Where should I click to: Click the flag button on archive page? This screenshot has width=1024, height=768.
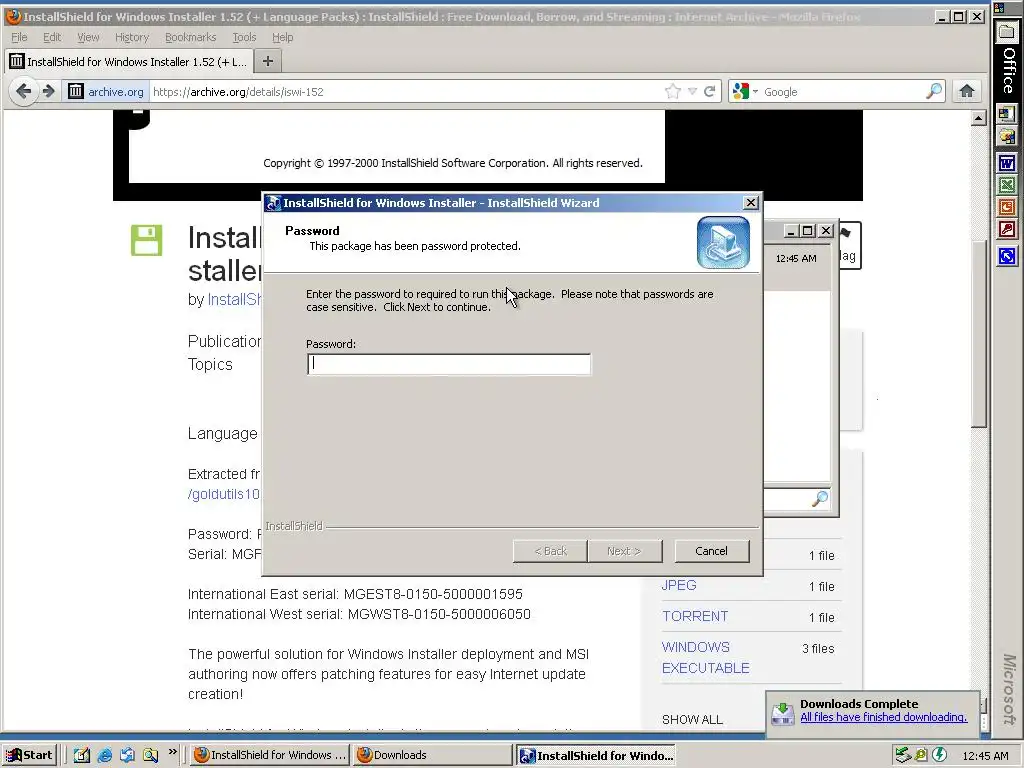848,245
